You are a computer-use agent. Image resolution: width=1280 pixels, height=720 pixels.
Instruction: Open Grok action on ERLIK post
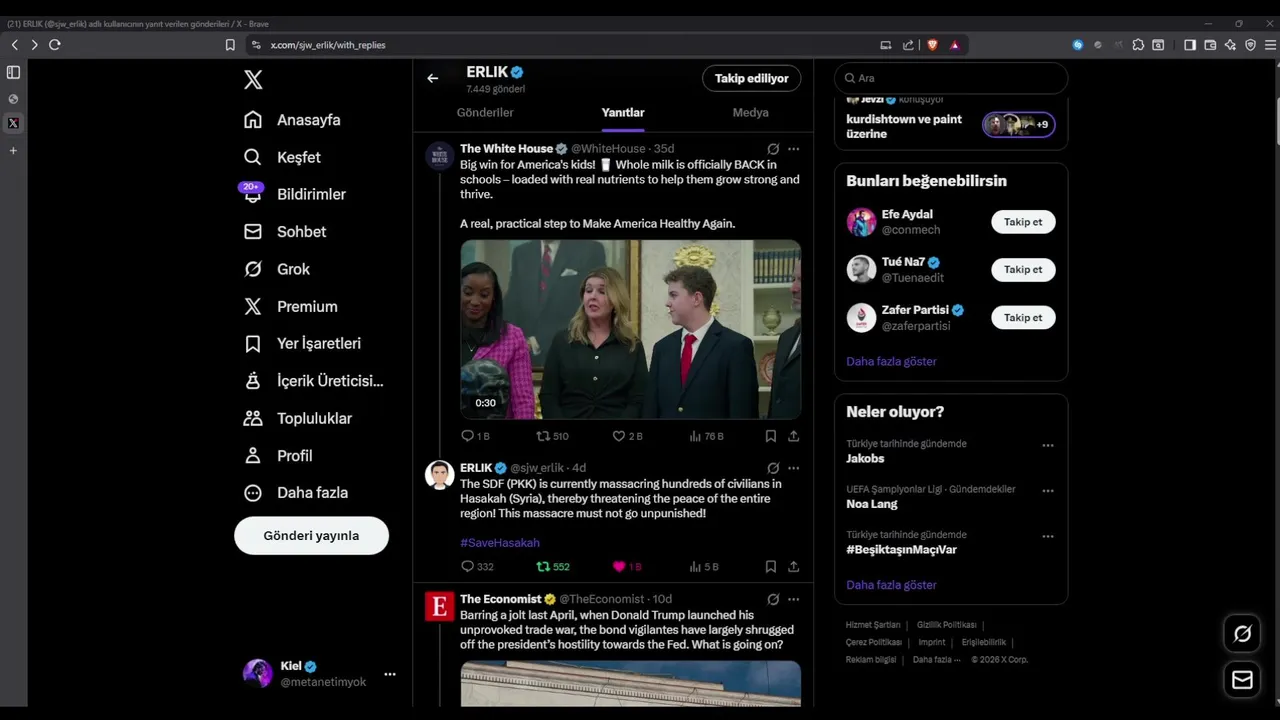773,467
